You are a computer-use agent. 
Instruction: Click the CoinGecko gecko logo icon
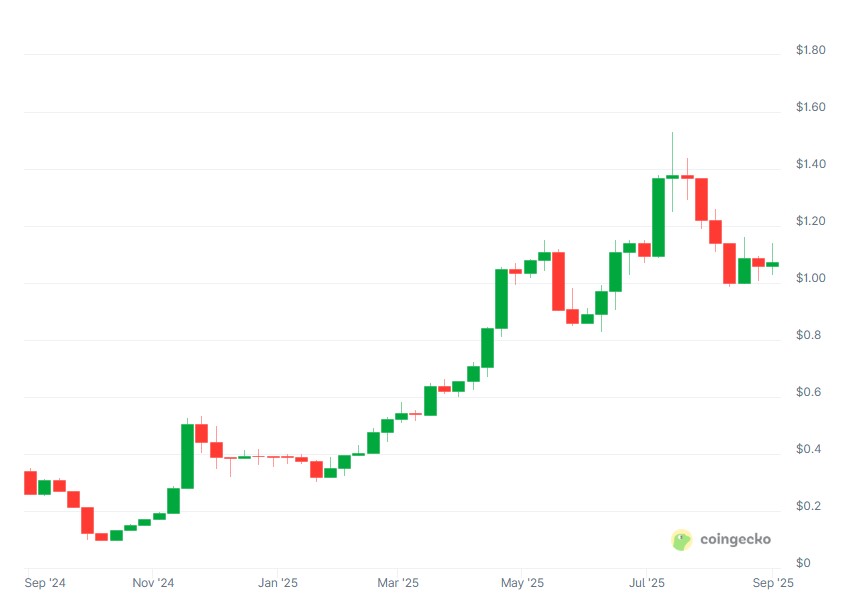click(682, 540)
